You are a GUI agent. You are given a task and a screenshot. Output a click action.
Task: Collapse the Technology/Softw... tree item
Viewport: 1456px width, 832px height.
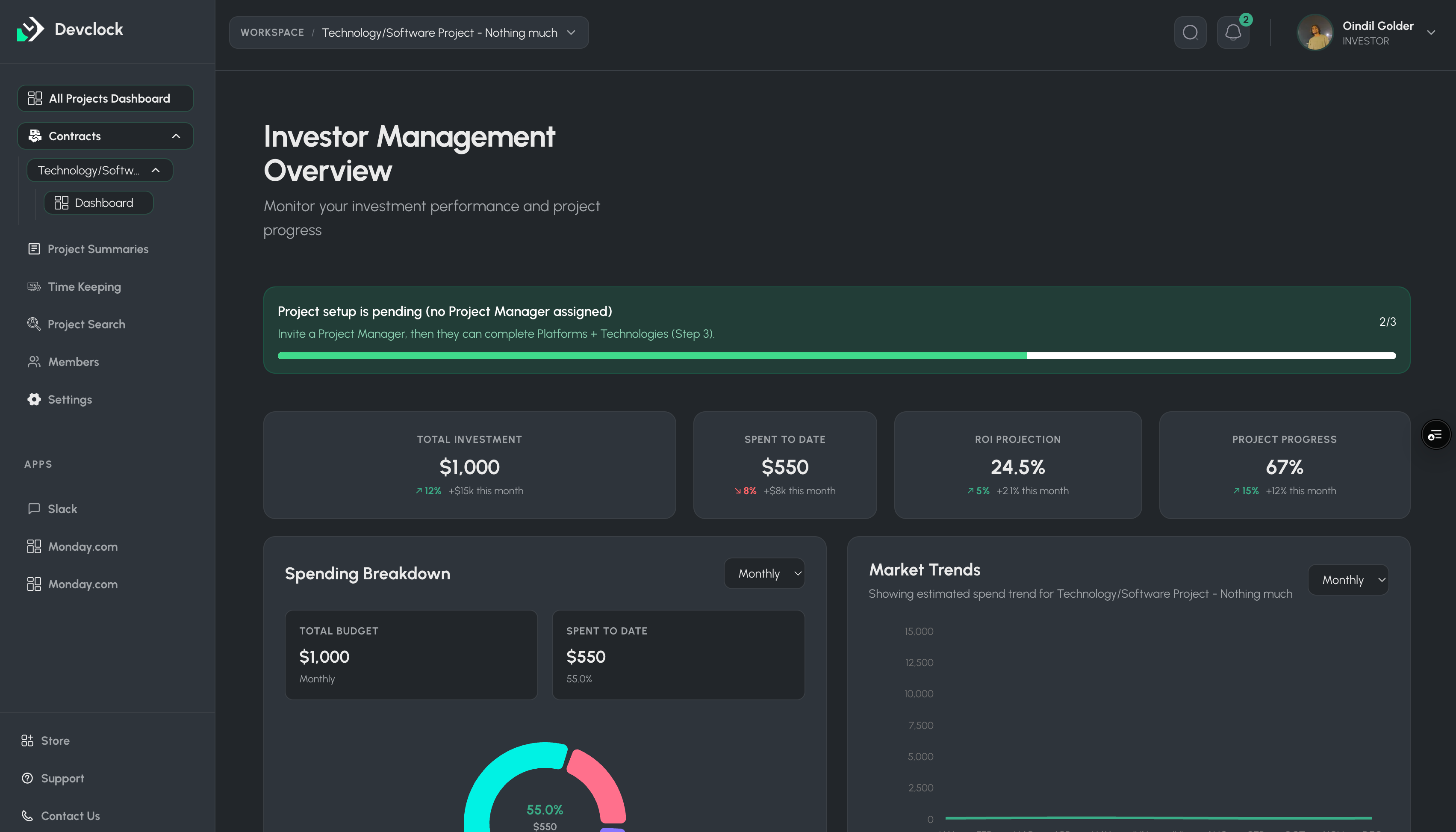[x=155, y=170]
